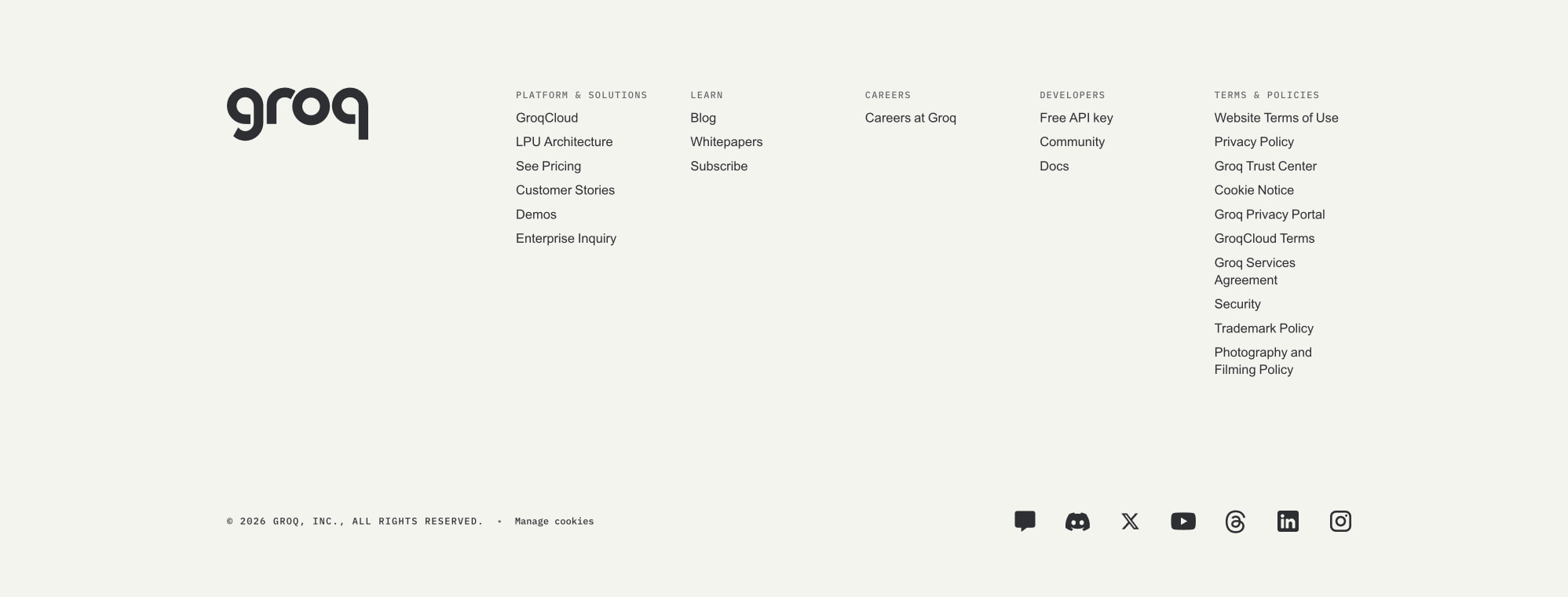Open the chat bubble community icon
The height and width of the screenshot is (597, 1568).
1025,522
